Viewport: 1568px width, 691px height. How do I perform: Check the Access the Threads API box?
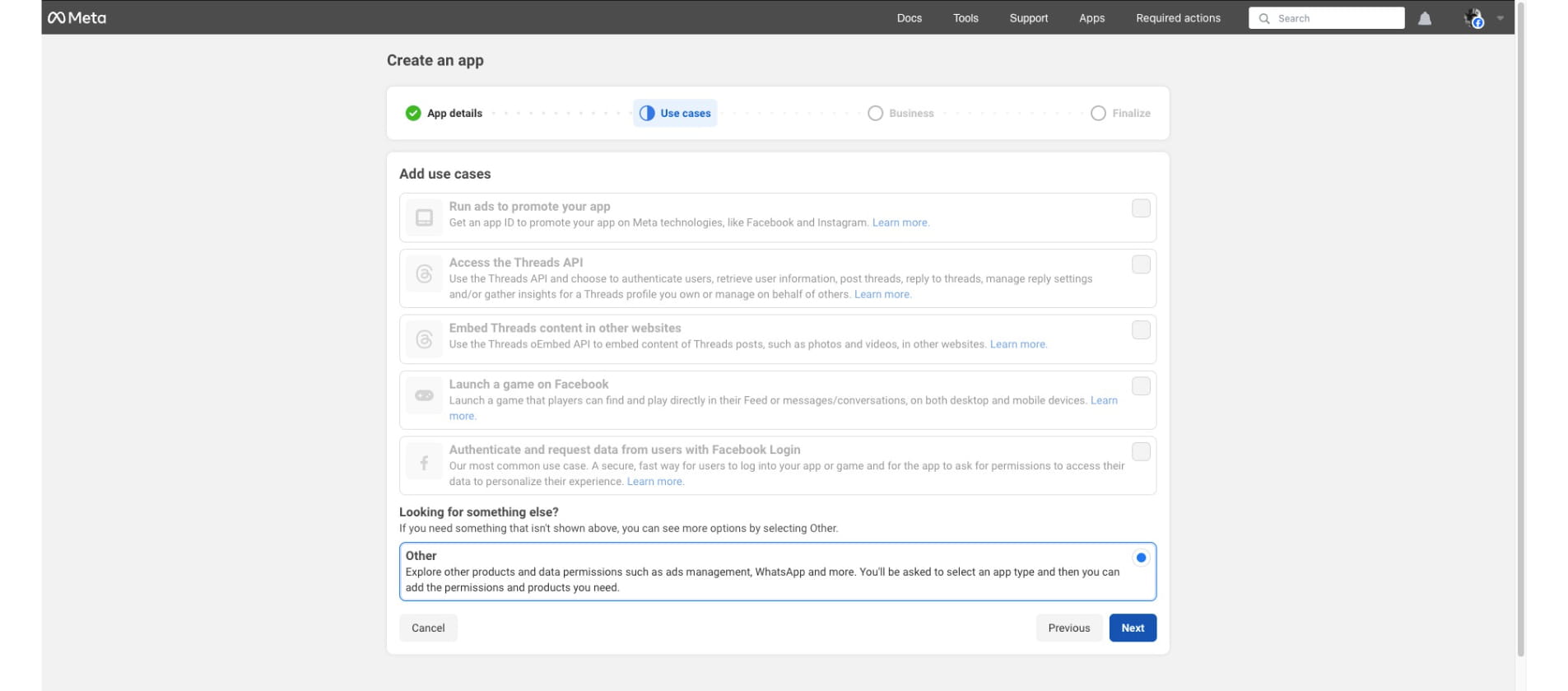click(1141, 264)
